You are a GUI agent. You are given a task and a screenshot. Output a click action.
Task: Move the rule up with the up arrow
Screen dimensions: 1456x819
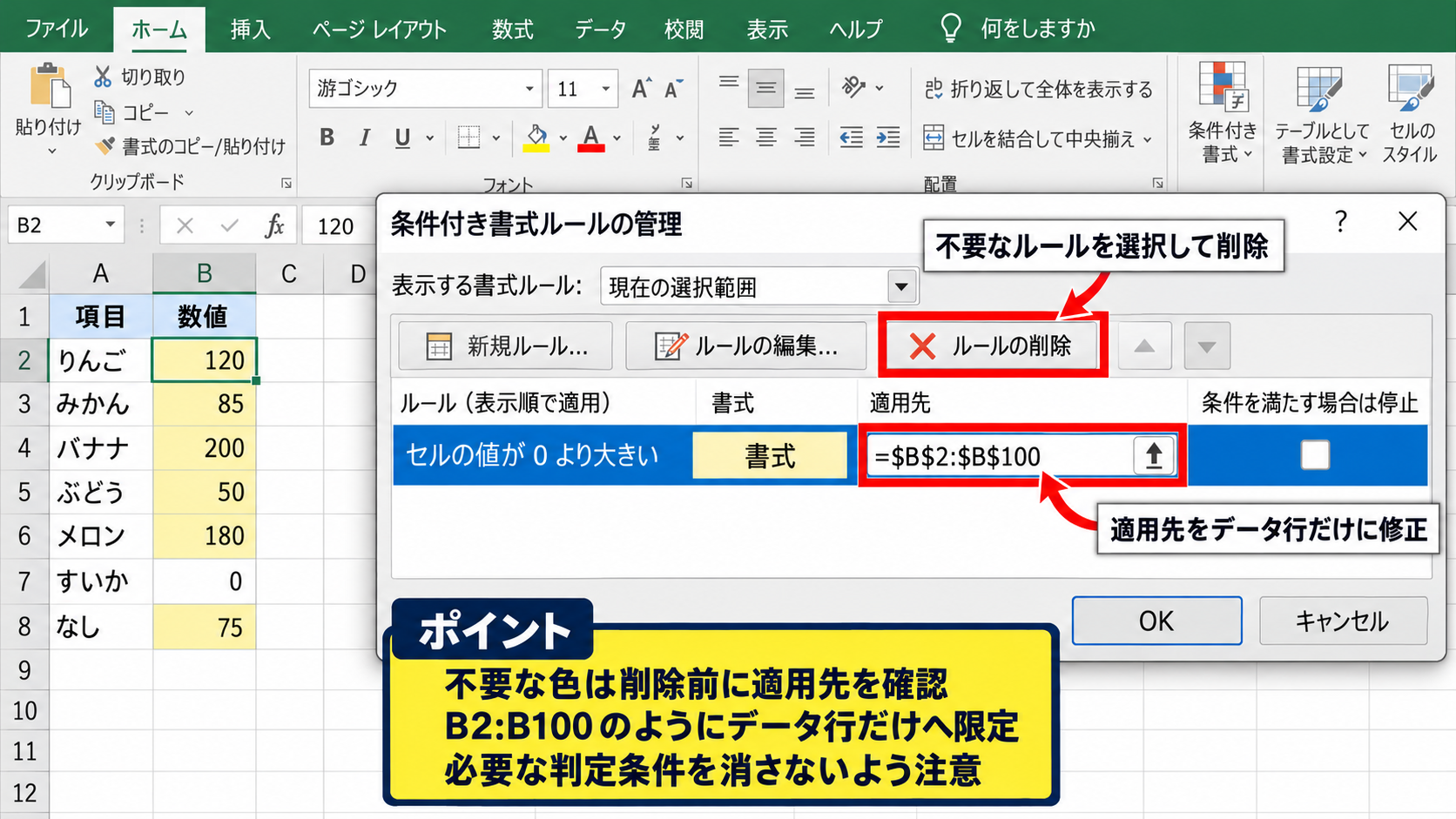[x=1144, y=346]
